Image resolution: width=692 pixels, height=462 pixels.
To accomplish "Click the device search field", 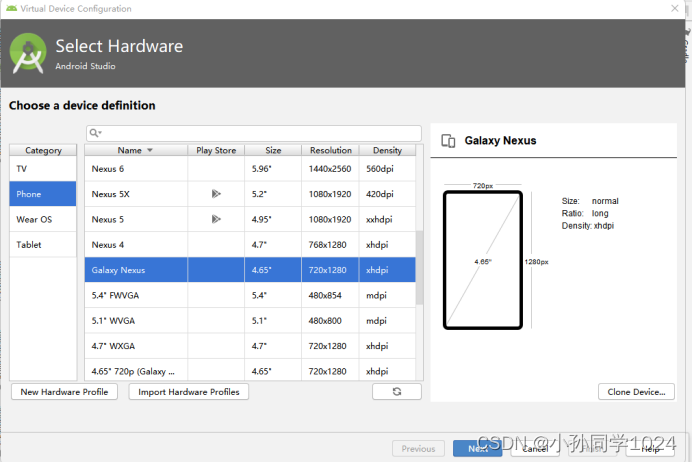I will pos(254,133).
